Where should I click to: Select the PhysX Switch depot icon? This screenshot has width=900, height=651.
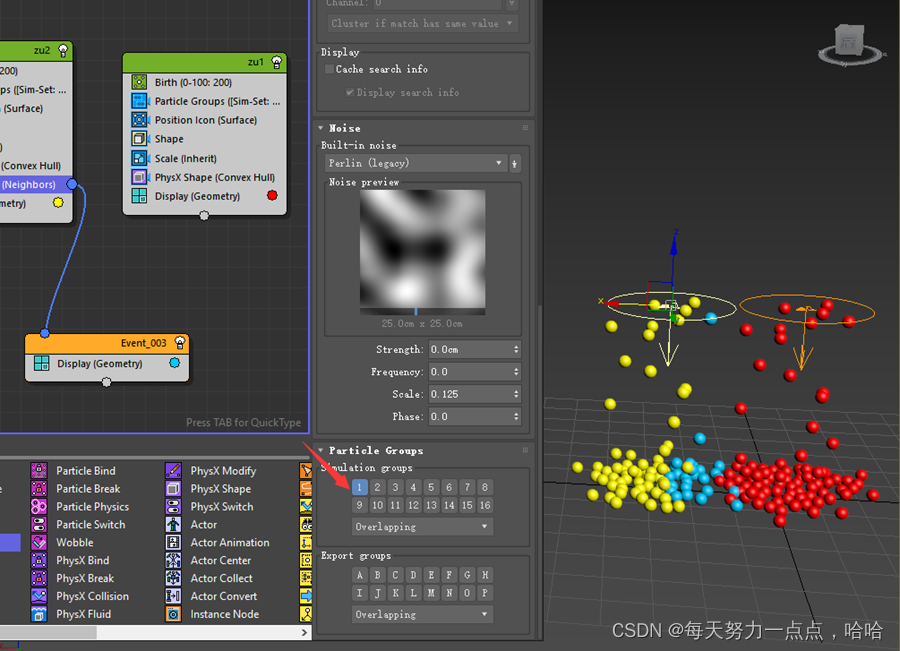pos(173,506)
